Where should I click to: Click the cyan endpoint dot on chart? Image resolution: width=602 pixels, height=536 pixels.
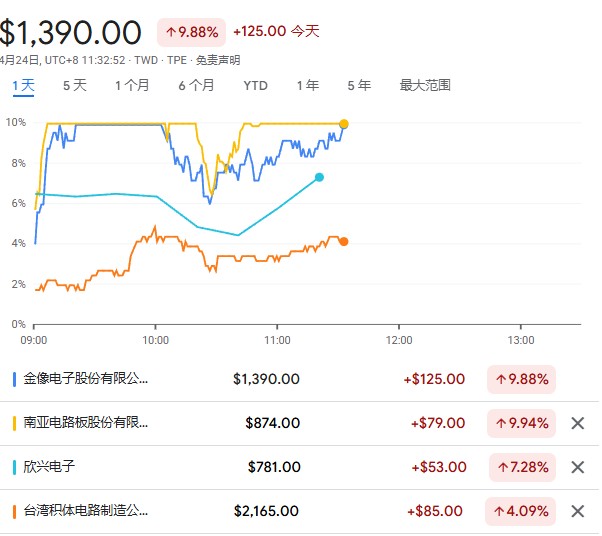point(319,177)
